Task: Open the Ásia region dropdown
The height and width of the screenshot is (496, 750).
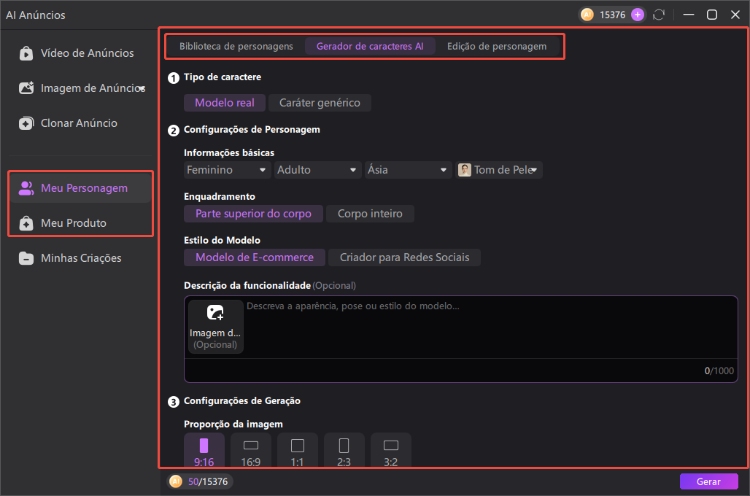Action: coord(408,170)
